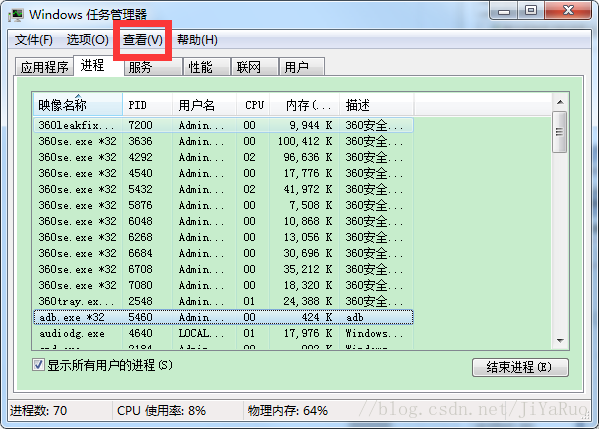Sort processes by CPU column

click(253, 105)
